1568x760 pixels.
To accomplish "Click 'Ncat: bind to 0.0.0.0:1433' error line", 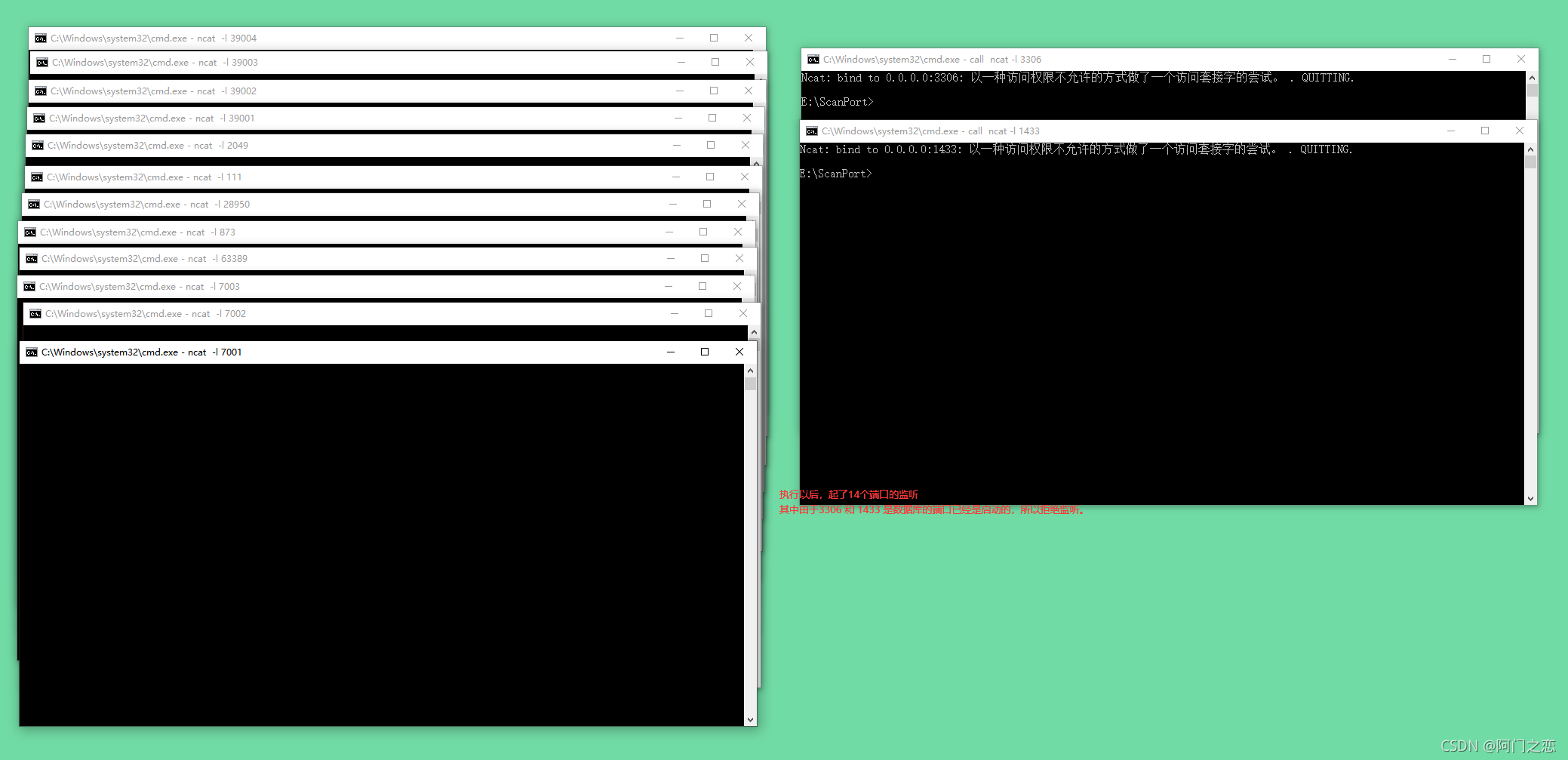I will 1075,149.
